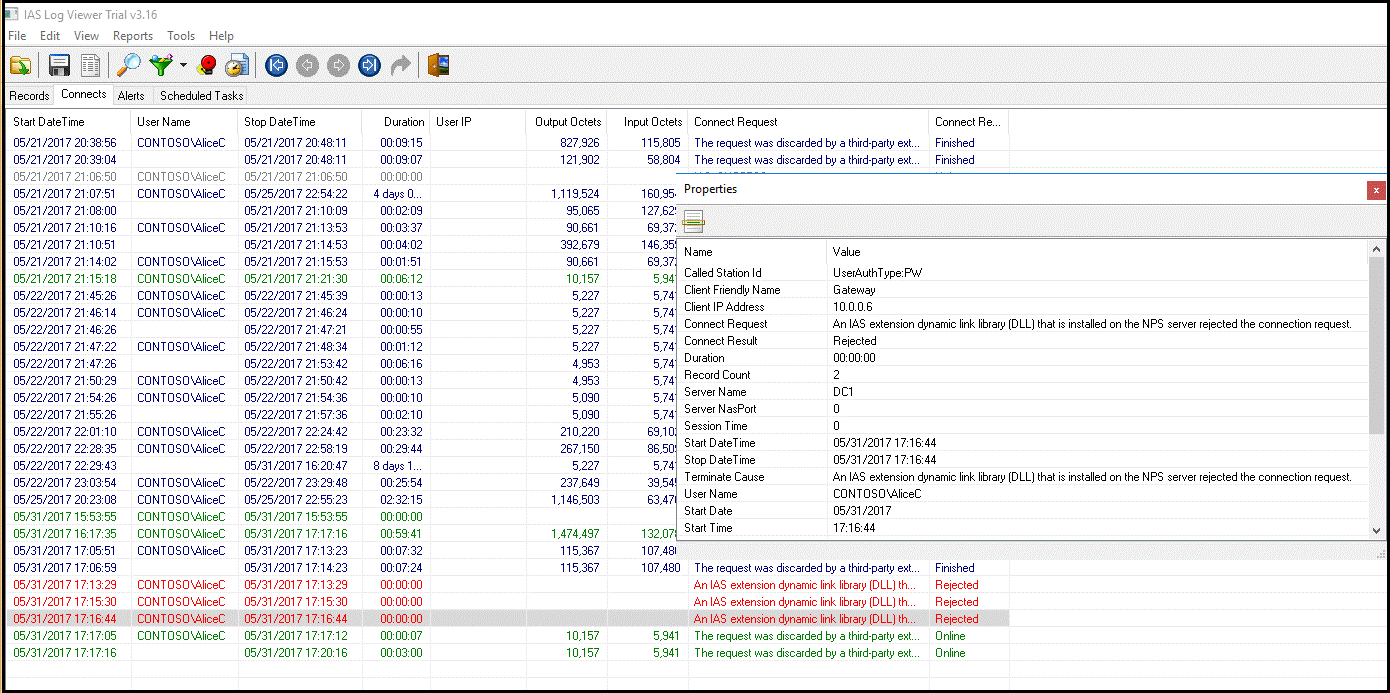Open a log file with the folder icon
Image resolution: width=1390 pixels, height=693 pixels.
(x=22, y=64)
